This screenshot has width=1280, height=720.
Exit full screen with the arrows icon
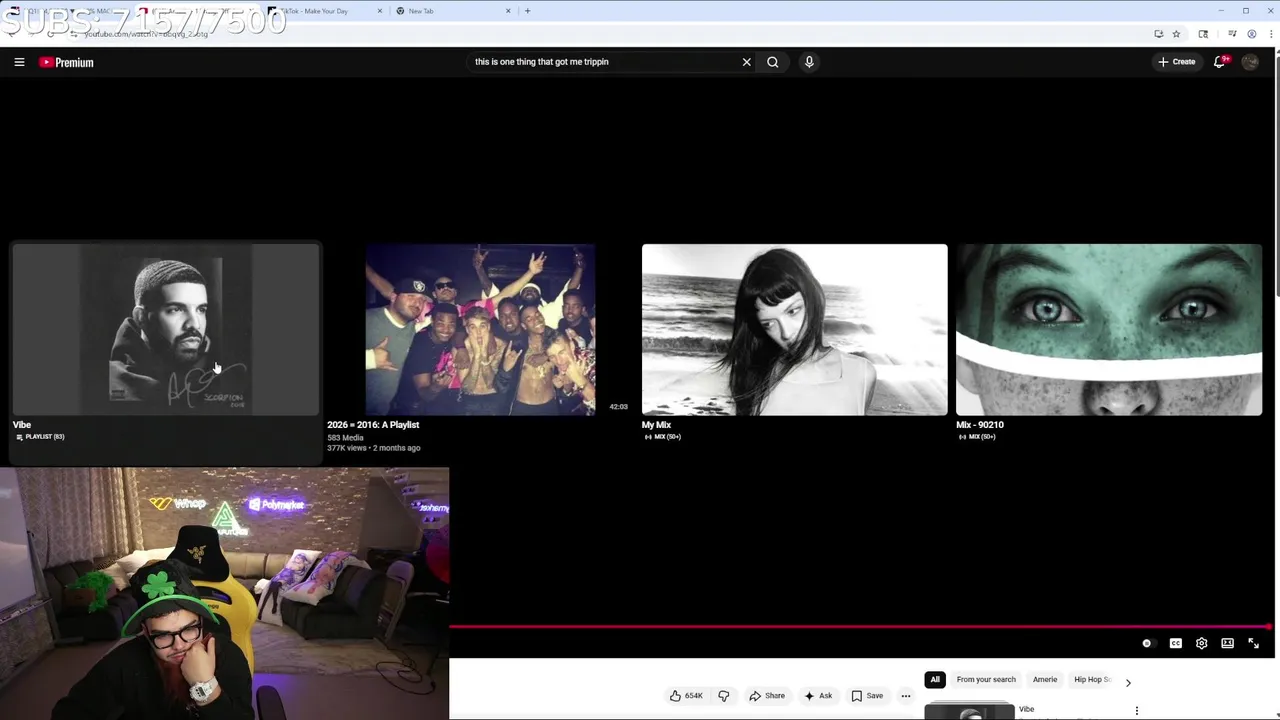click(x=1253, y=644)
